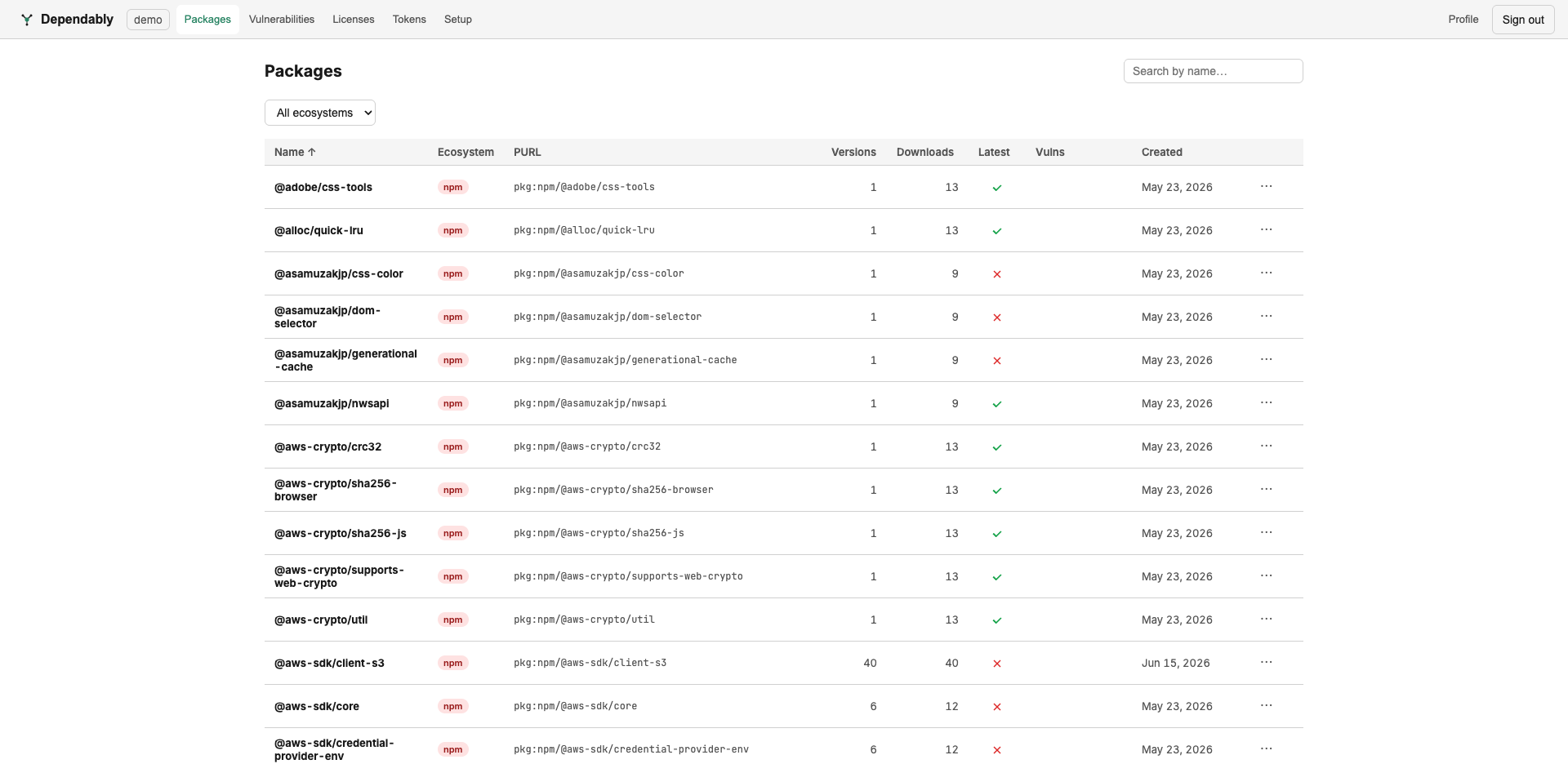Open the All ecosystems dropdown
Image resolution: width=1568 pixels, height=764 pixels.
(x=320, y=113)
